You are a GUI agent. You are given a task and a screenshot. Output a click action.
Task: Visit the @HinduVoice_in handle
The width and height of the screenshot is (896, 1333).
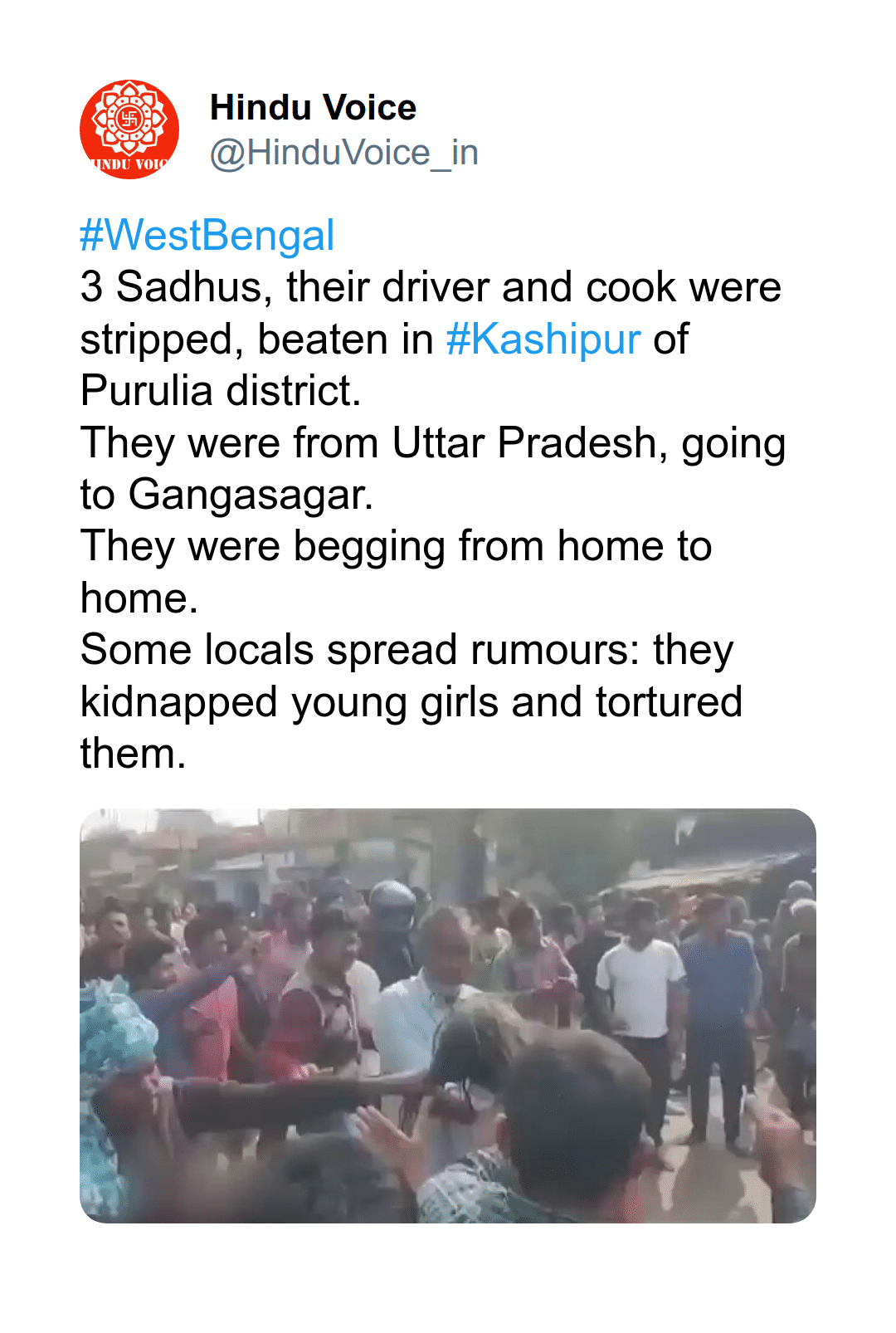pos(343,153)
